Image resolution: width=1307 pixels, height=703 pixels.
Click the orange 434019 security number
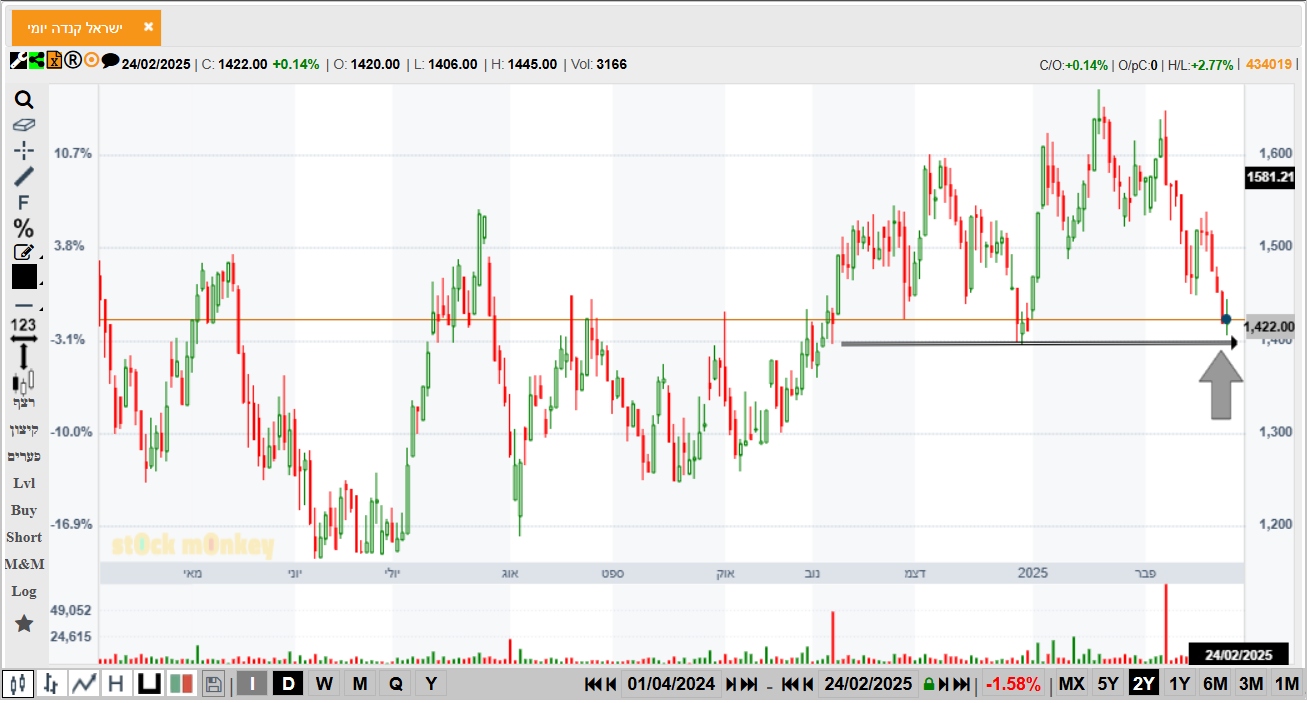pos(1270,64)
